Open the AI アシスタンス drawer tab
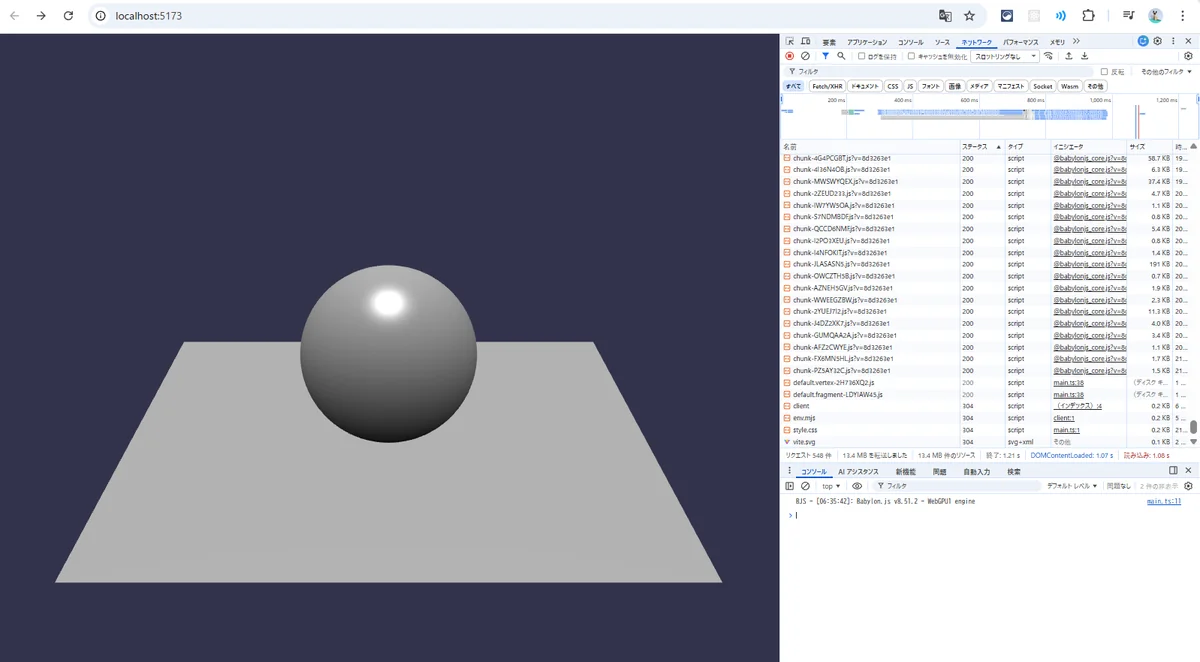This screenshot has width=1200, height=662. click(x=858, y=471)
